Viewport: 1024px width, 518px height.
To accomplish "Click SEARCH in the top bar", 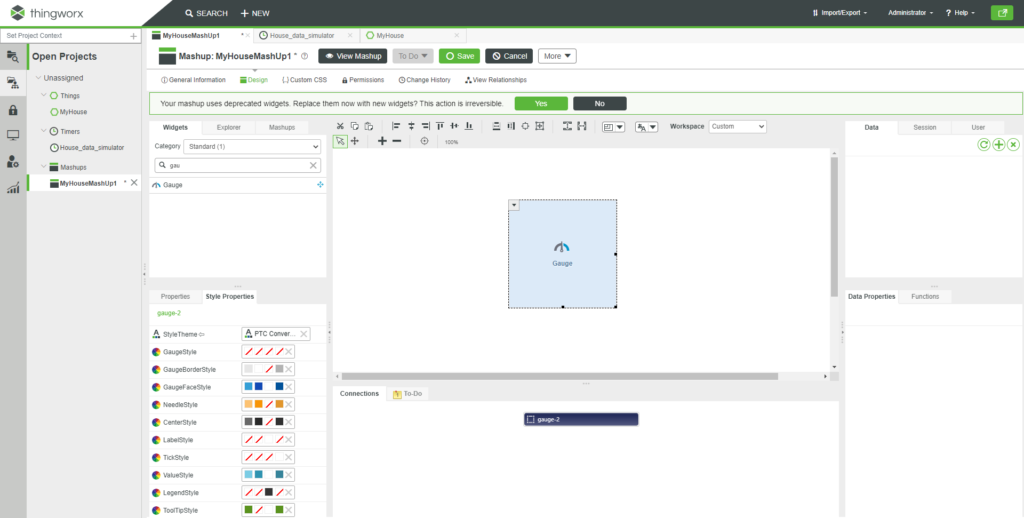I will 206,13.
